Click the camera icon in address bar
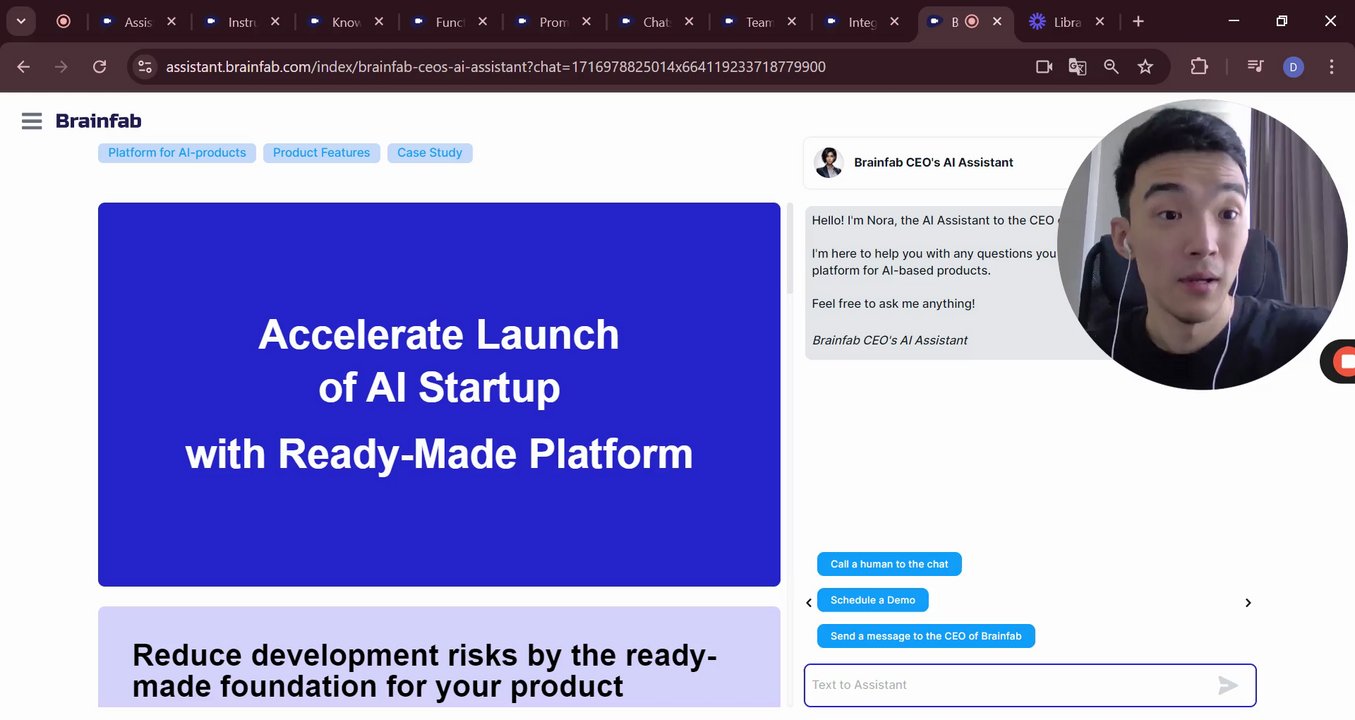The image size is (1355, 720). [x=1044, y=67]
